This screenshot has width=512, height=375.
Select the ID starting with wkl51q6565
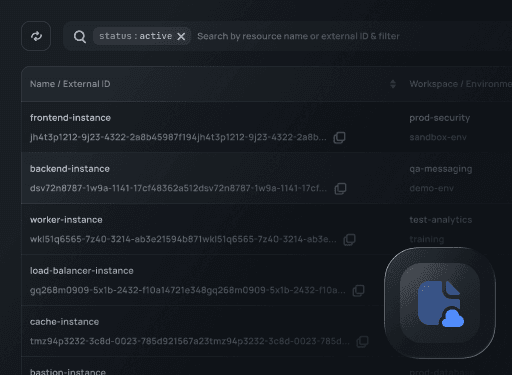coord(183,239)
